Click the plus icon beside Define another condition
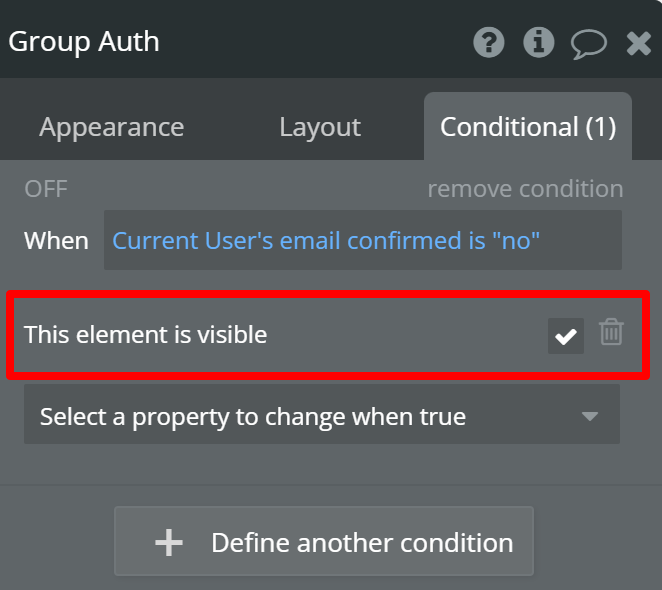This screenshot has height=590, width=662. point(169,542)
